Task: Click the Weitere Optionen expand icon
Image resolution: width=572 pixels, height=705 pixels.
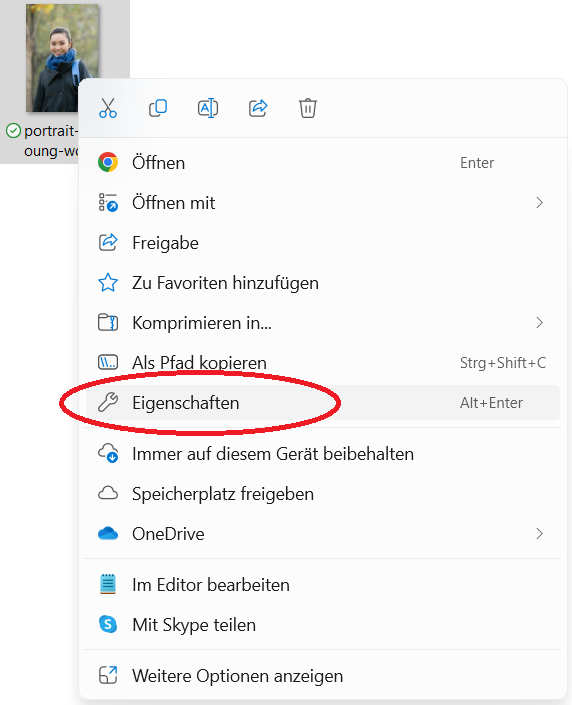Action: coord(108,675)
